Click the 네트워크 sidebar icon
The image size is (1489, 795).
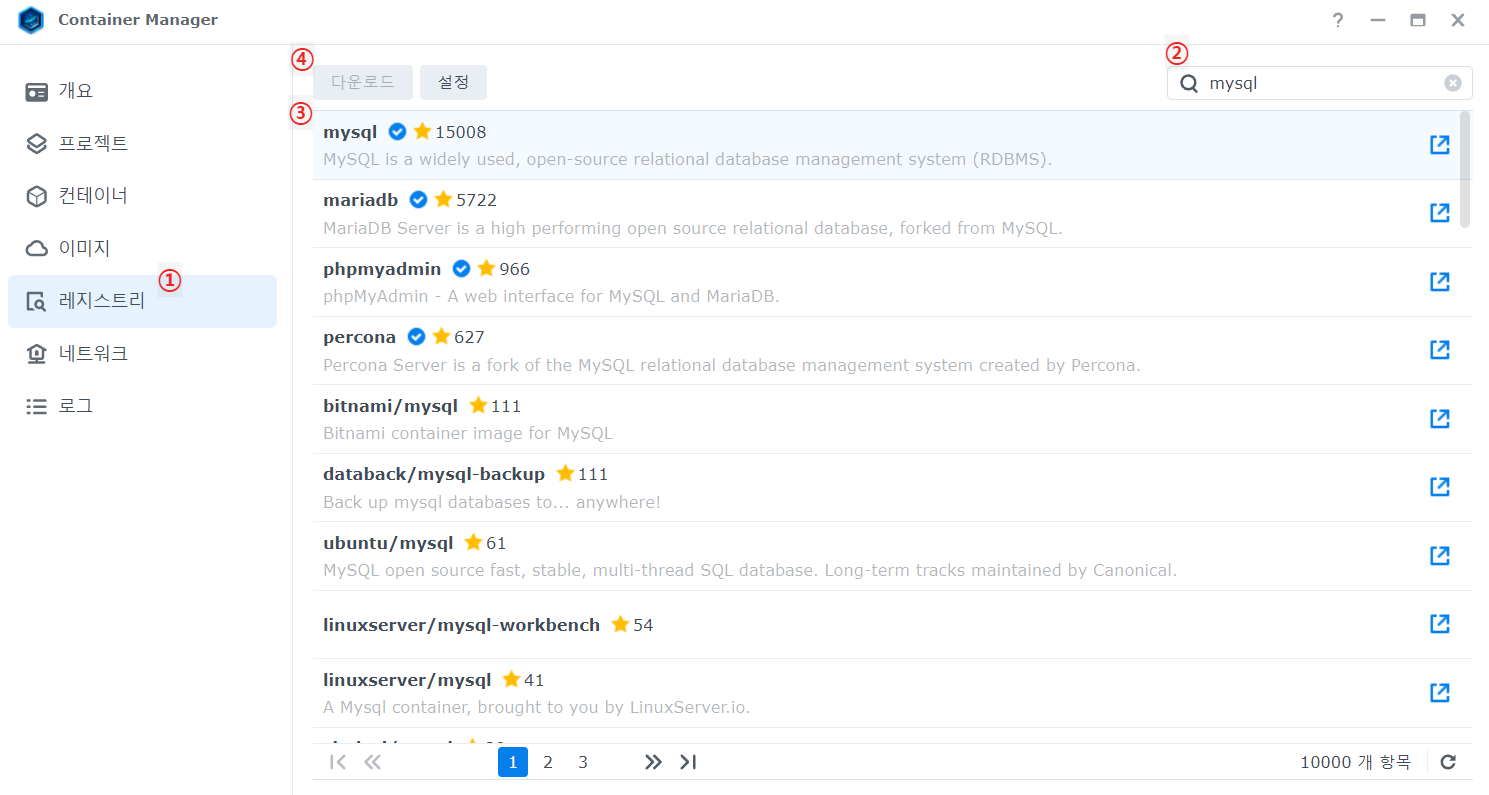coord(37,354)
